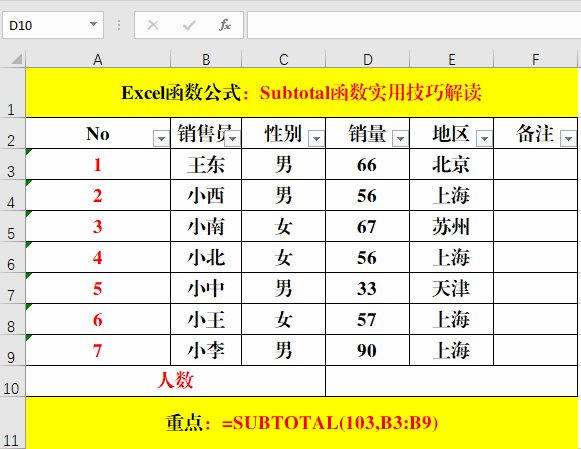Click sales value 66
This screenshot has height=449, width=581.
(368, 164)
